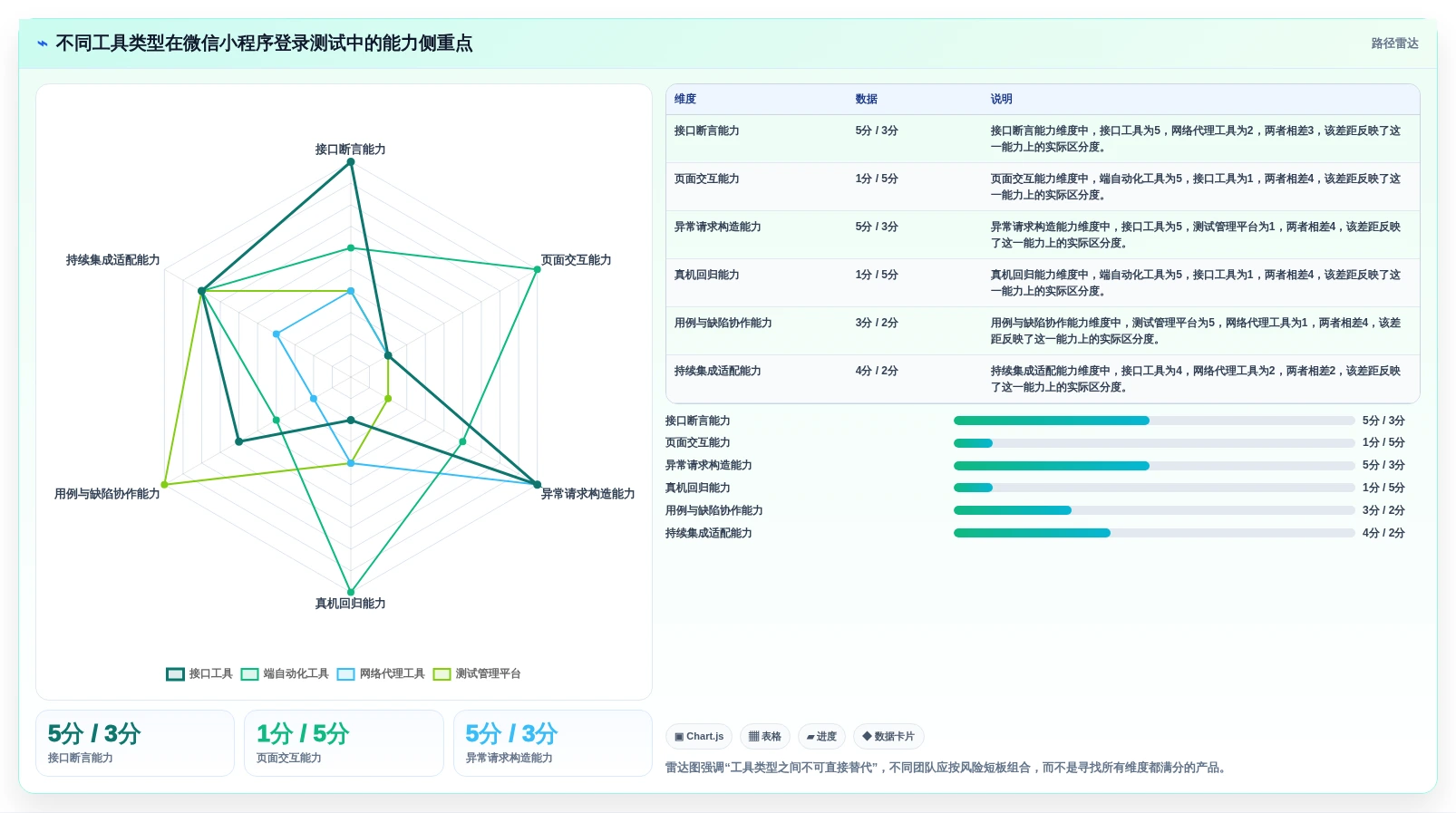Click radar axis label 接口断言能力
Image resolution: width=1456 pixels, height=813 pixels.
pos(350,149)
